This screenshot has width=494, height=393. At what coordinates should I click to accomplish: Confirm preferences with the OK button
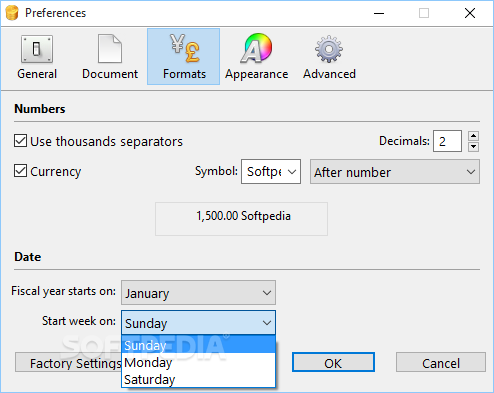tap(333, 363)
